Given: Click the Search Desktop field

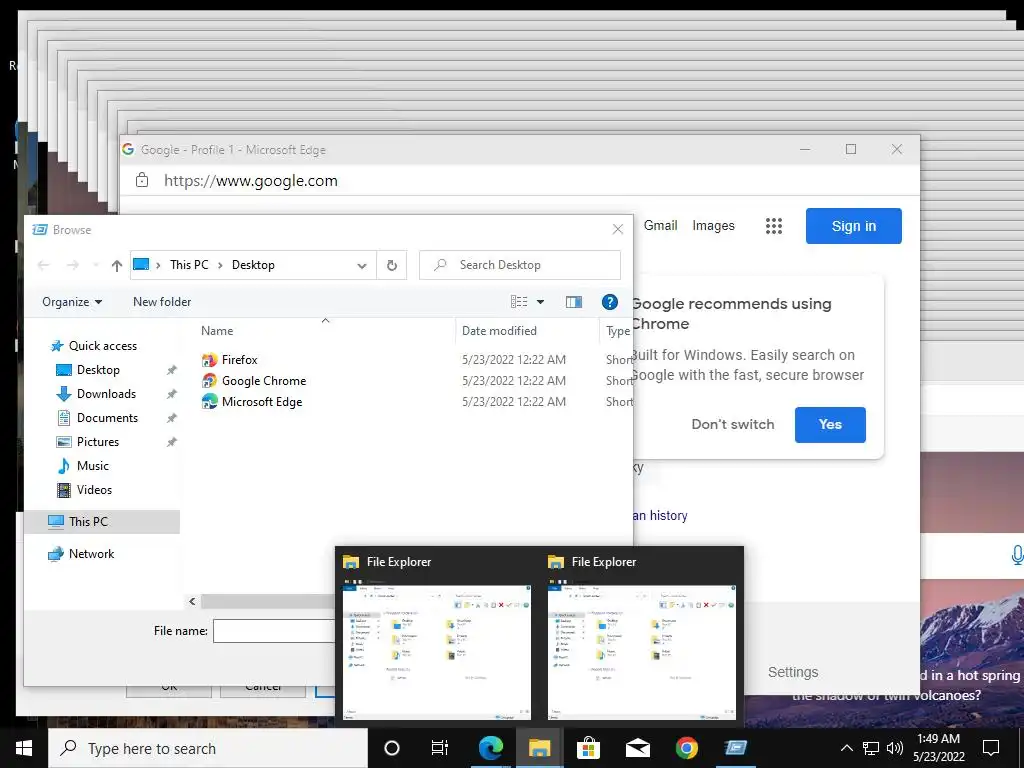Looking at the screenshot, I should coord(520,265).
